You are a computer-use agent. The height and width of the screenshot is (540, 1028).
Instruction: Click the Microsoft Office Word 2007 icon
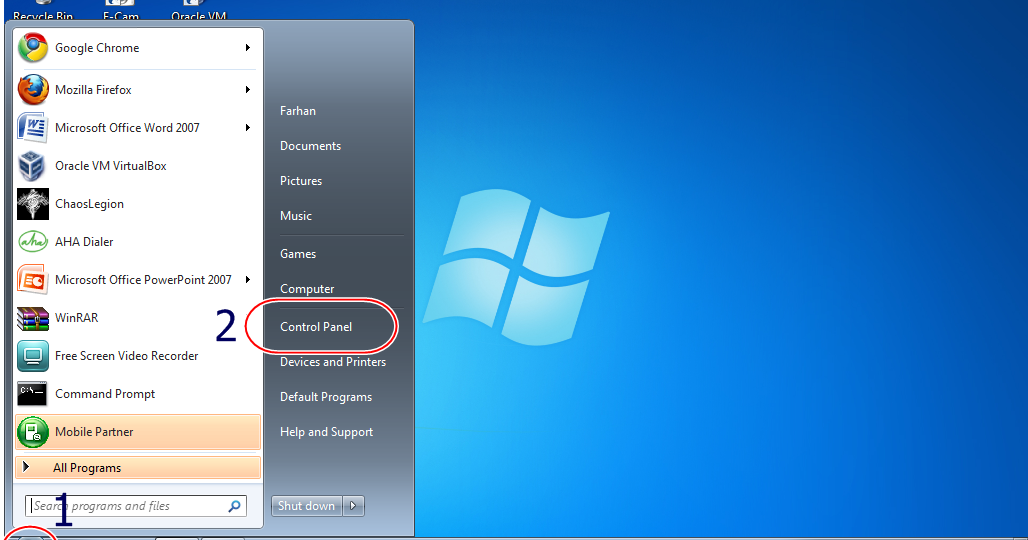tap(33, 128)
